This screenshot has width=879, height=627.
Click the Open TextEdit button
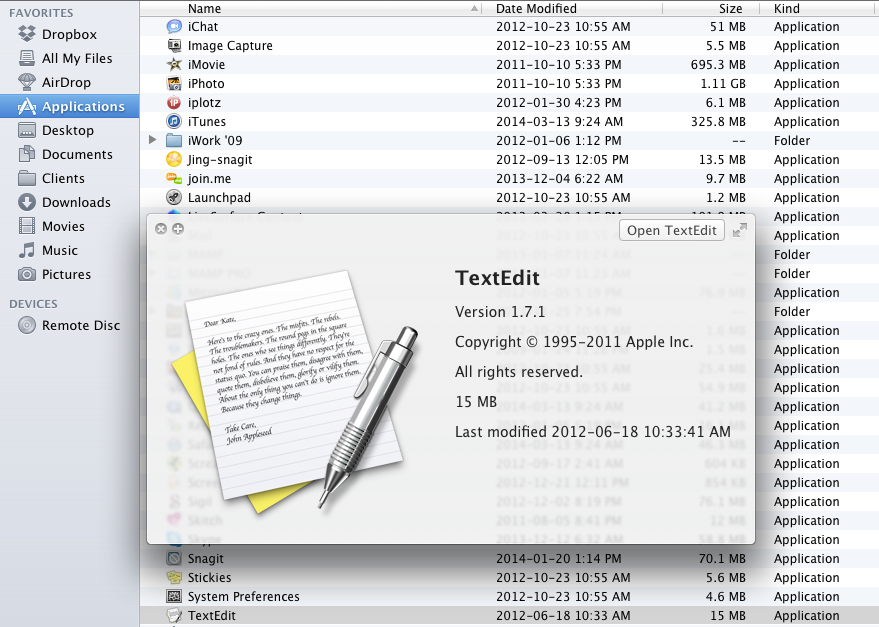click(671, 231)
